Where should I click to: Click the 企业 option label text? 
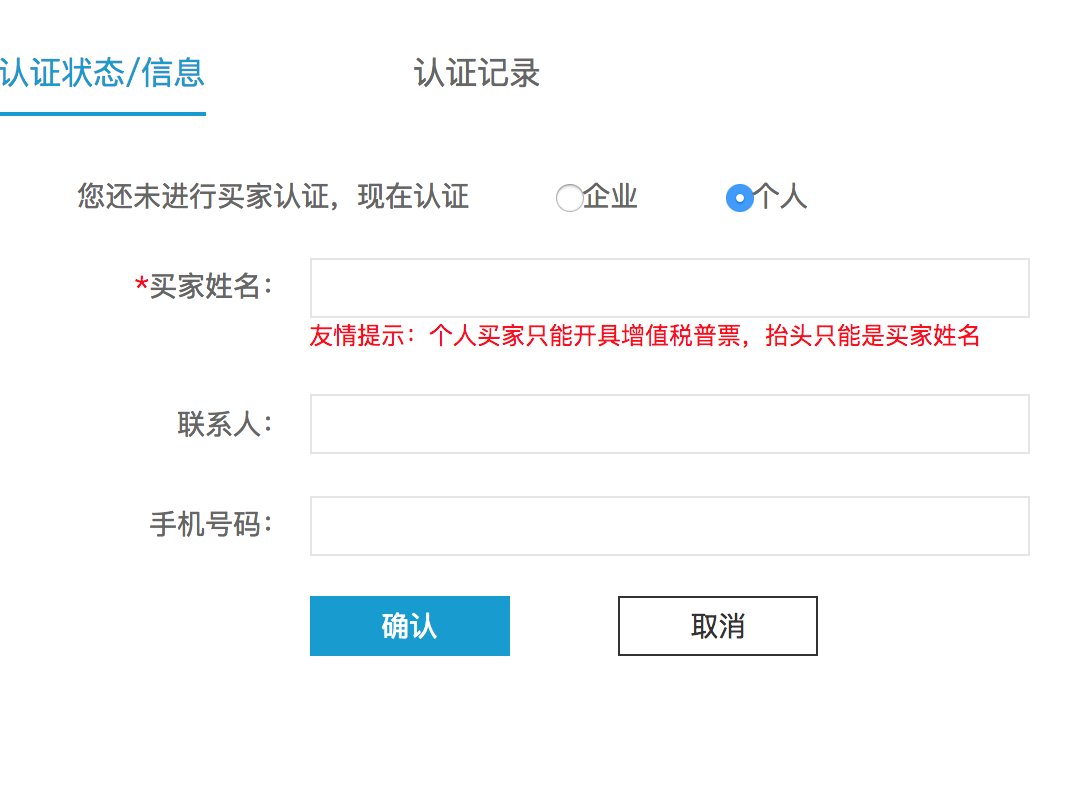610,197
